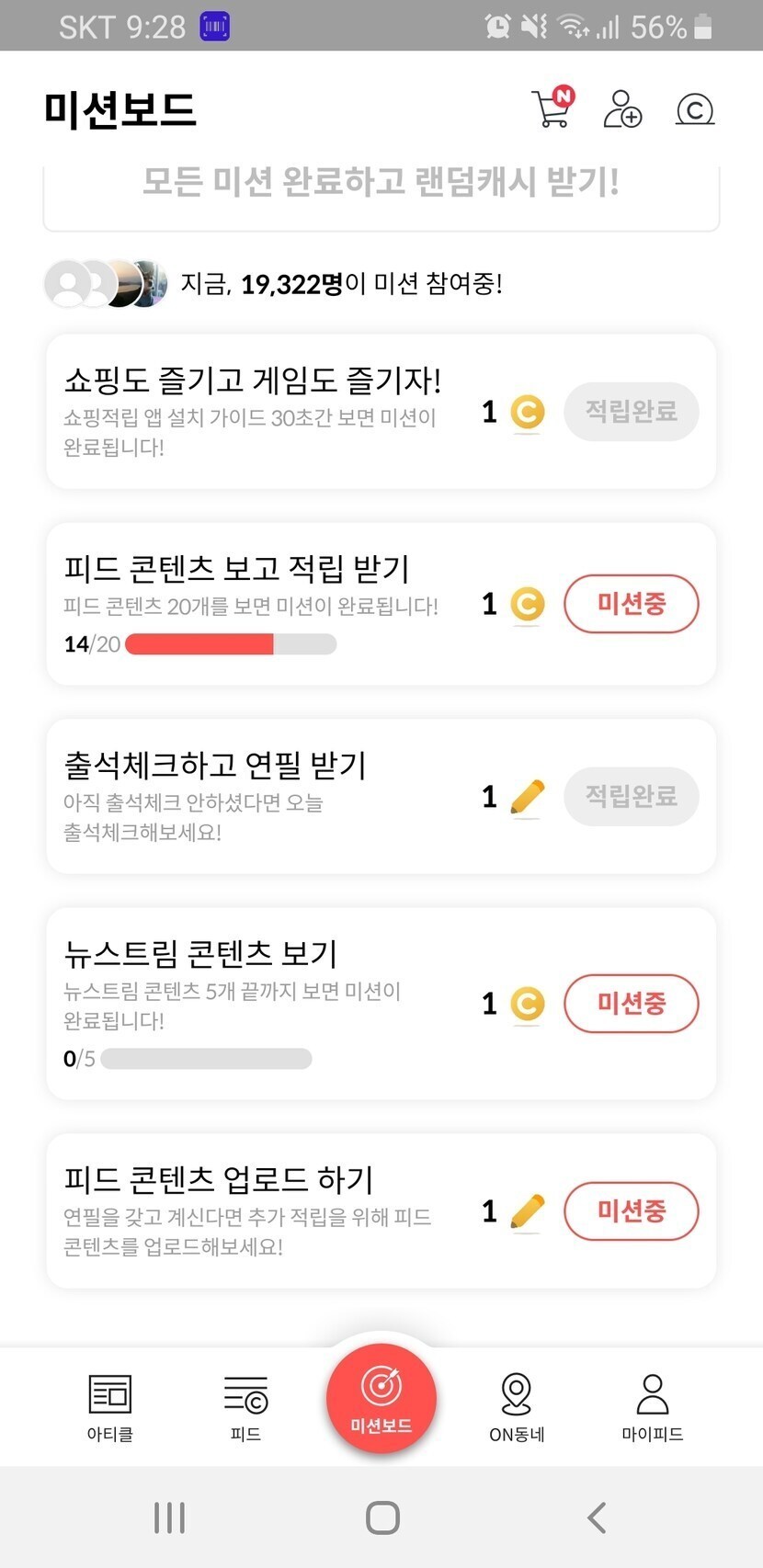Viewport: 763px width, 1568px height.
Task: Open the shopping cart icon
Action: point(552,108)
